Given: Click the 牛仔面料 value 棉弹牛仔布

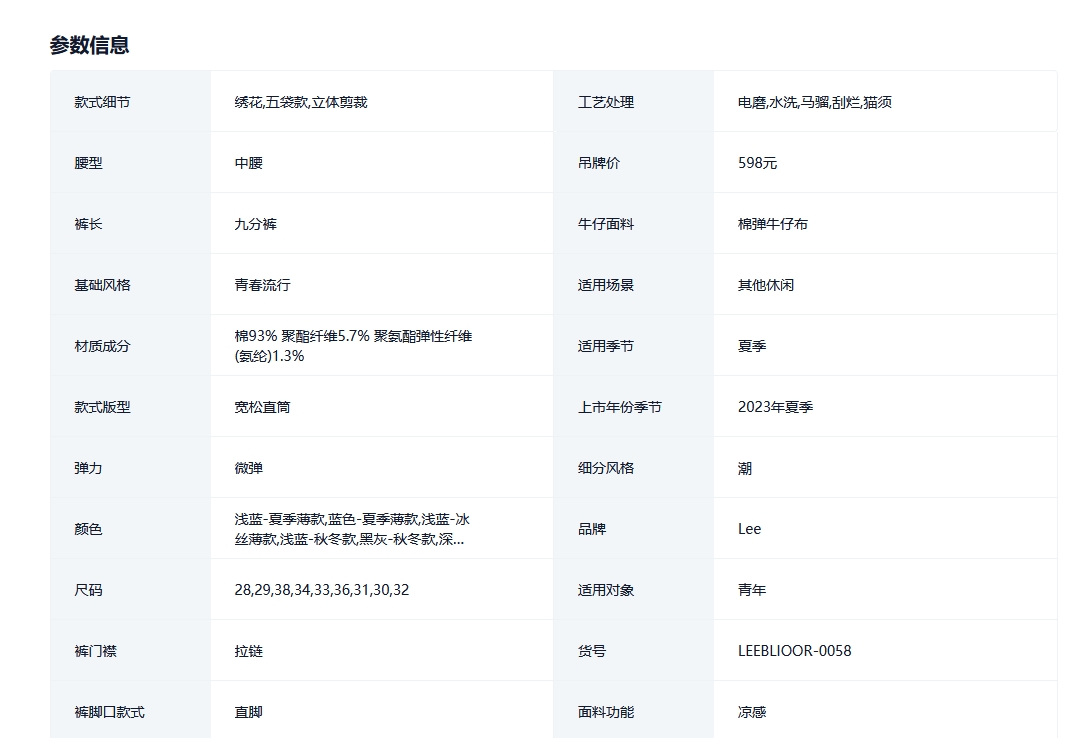Looking at the screenshot, I should click(x=772, y=224).
